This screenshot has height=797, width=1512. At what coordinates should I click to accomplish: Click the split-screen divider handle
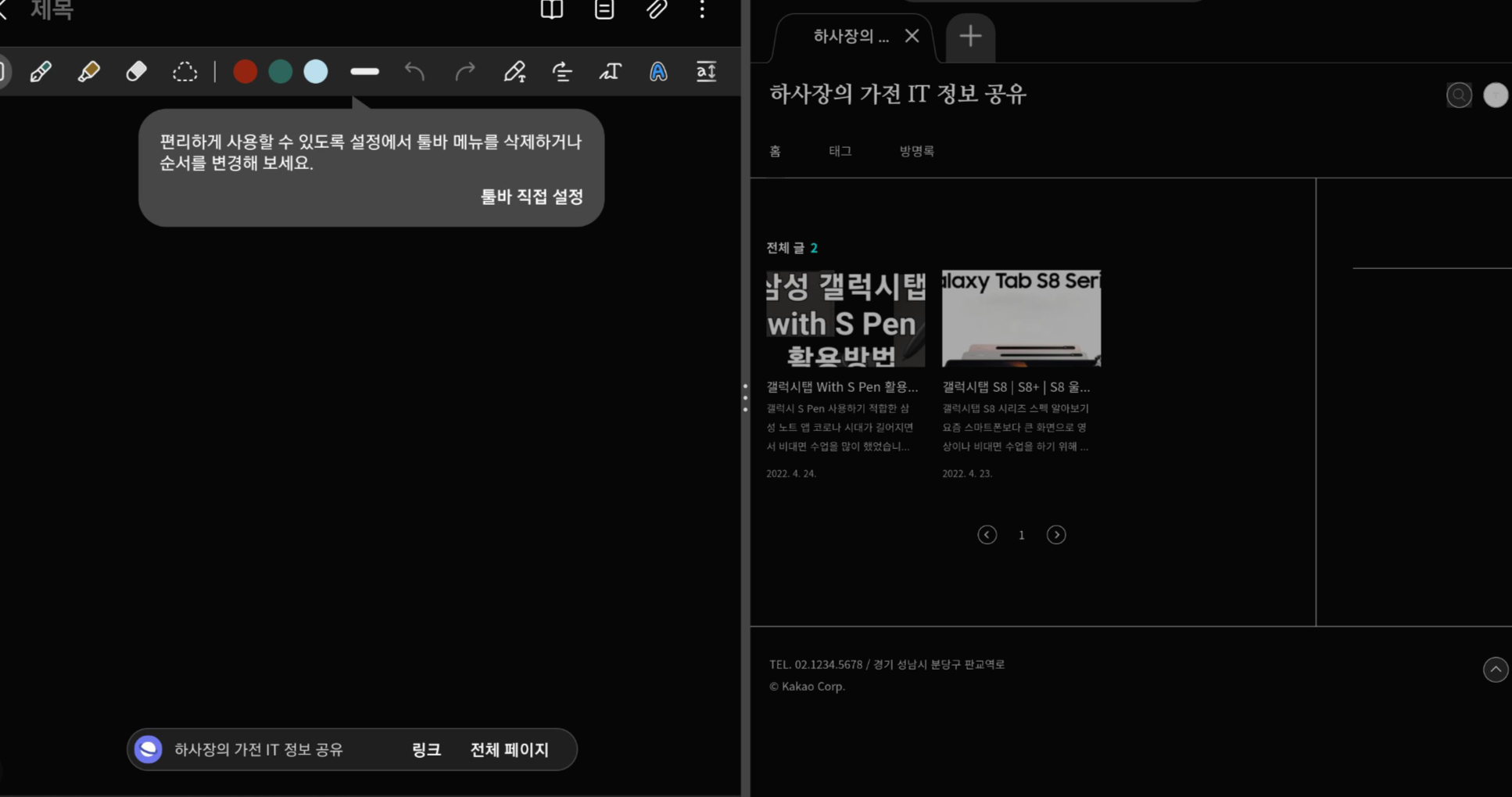point(745,398)
